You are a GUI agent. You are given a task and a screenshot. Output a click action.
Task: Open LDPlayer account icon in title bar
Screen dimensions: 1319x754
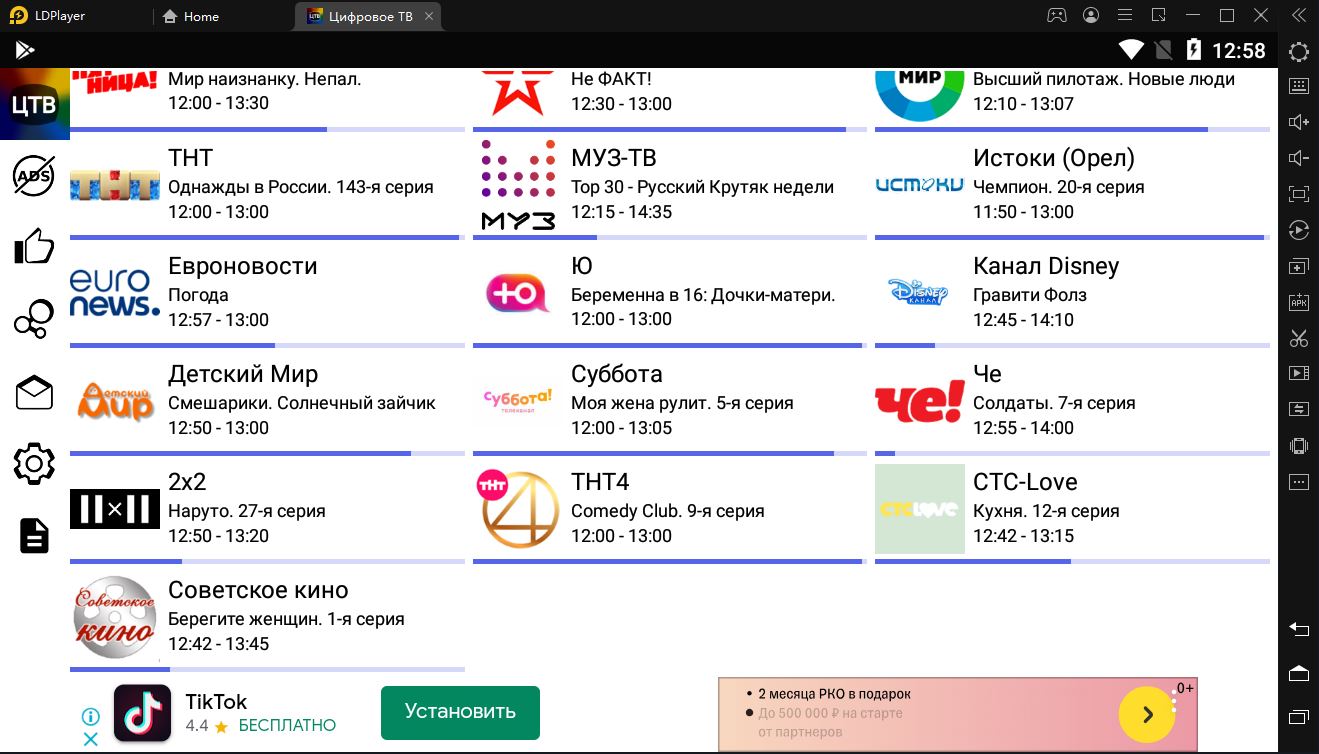point(1091,15)
